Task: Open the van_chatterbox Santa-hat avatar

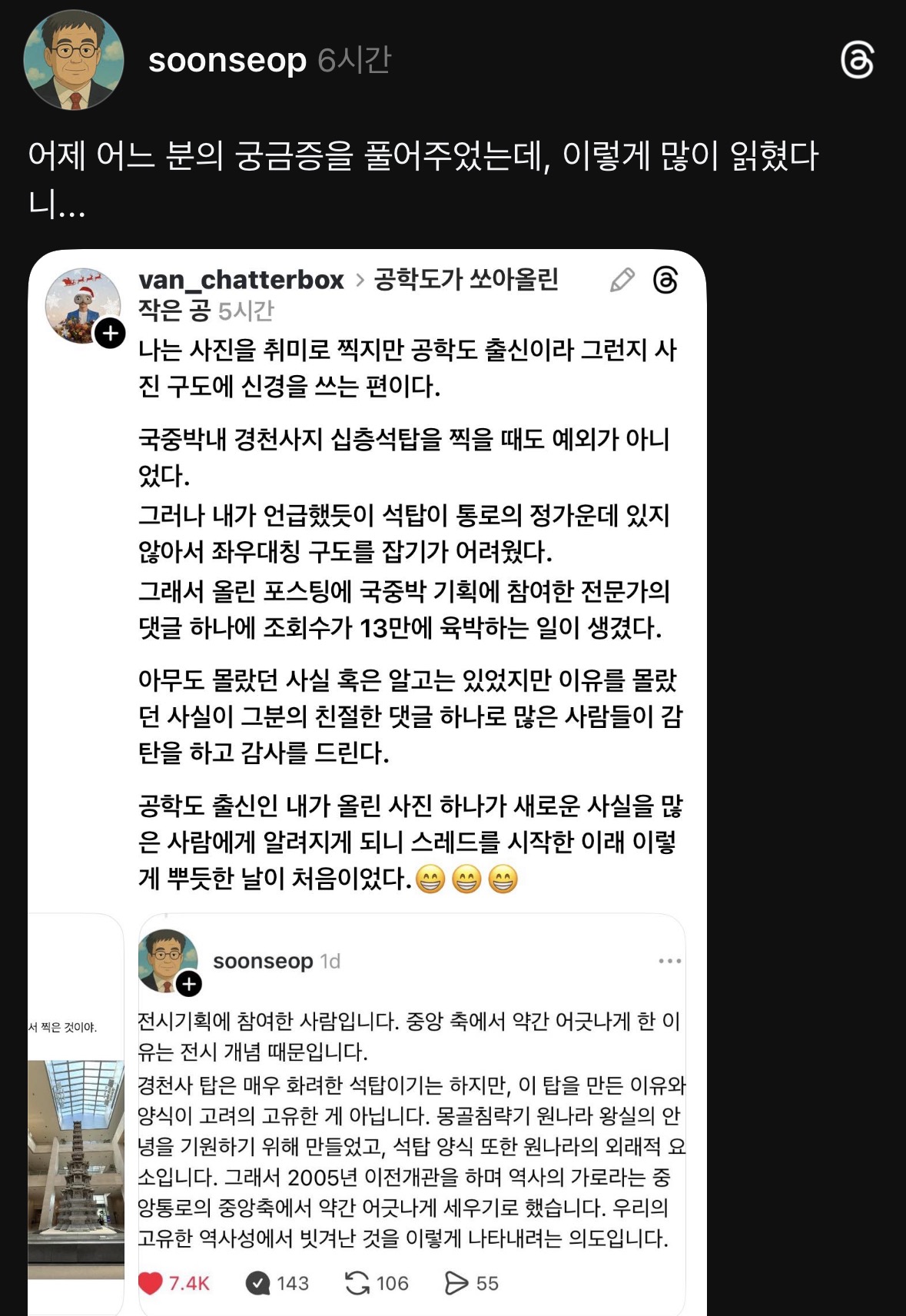Action: 83,306
